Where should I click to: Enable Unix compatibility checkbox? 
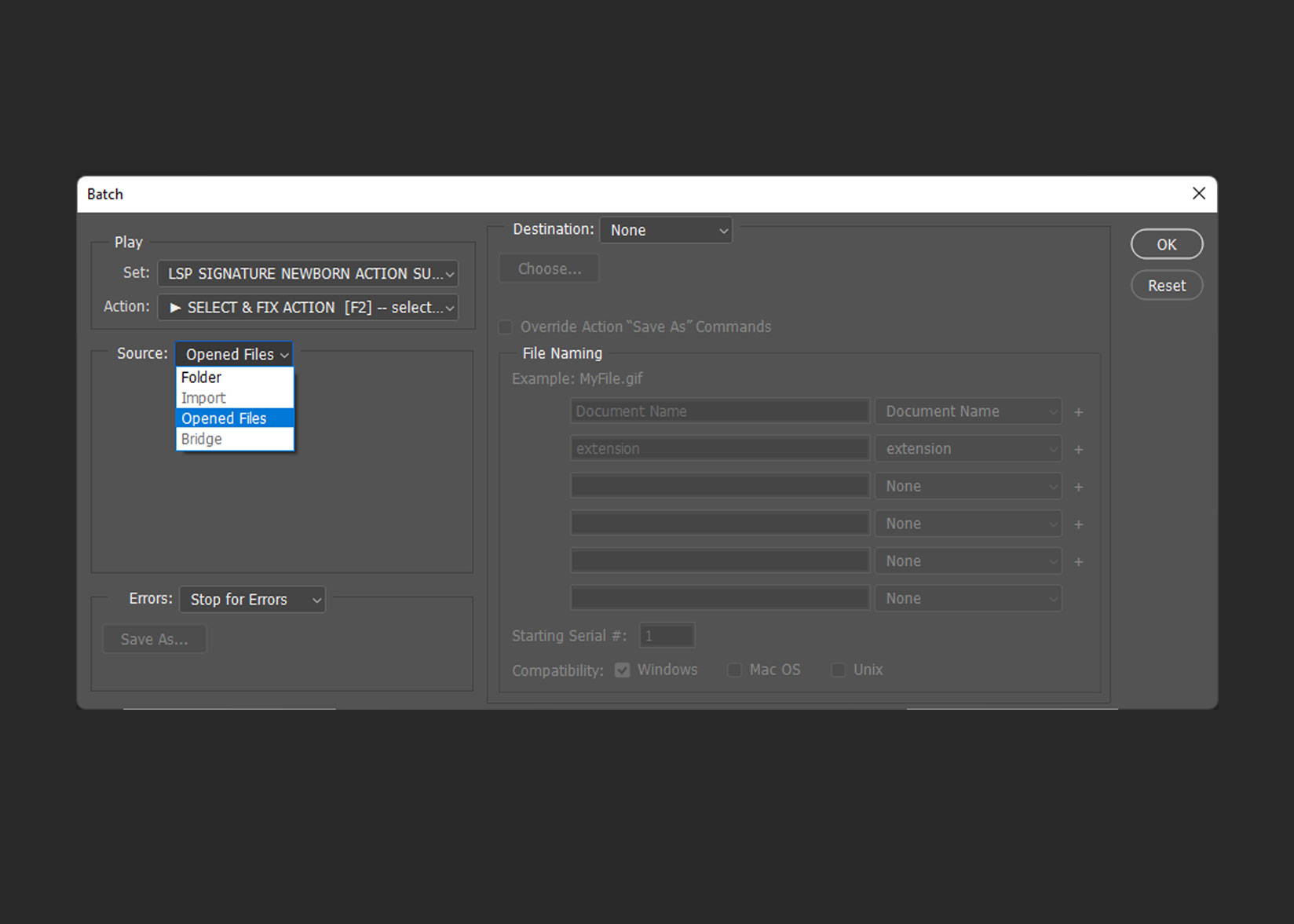click(x=839, y=670)
